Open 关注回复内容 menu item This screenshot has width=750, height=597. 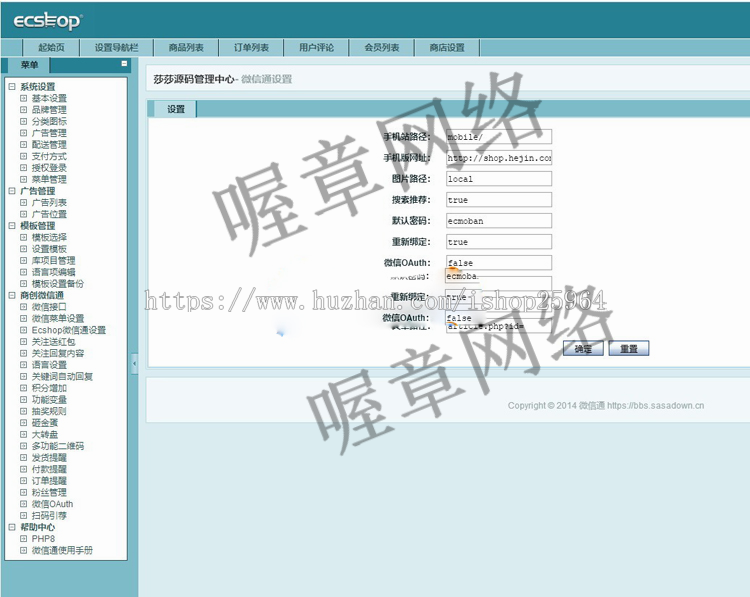click(x=57, y=353)
